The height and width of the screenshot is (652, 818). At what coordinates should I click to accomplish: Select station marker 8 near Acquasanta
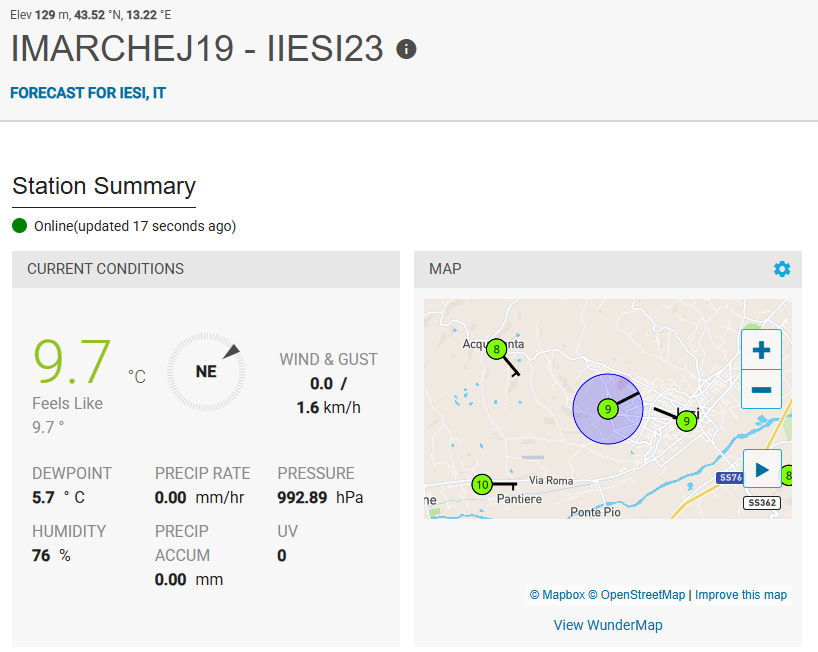pyautogui.click(x=496, y=349)
